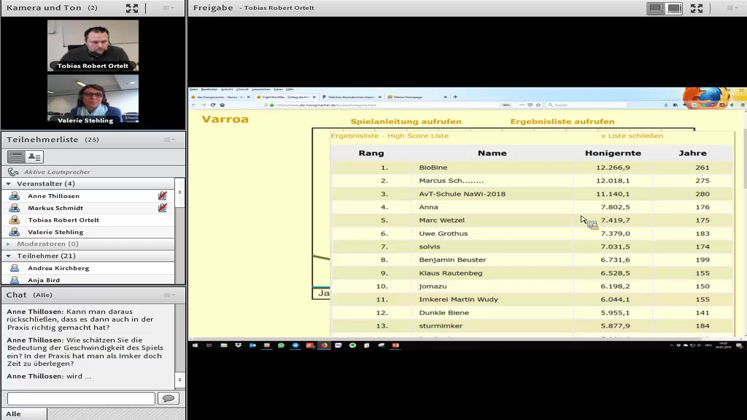This screenshot has width=747, height=420.
Task: Open the Spielanleitung aufrufen link
Action: (405, 121)
